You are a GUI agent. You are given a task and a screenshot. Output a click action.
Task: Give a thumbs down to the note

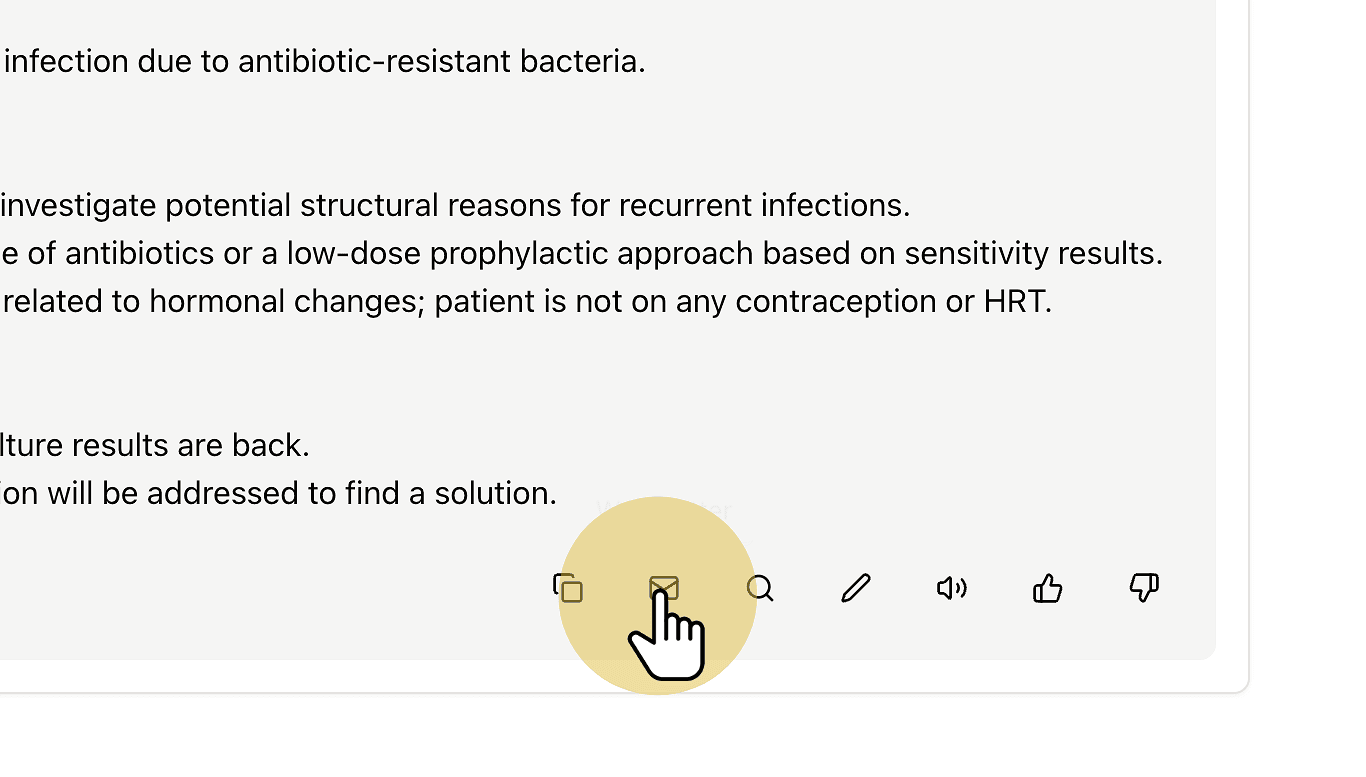[x=1144, y=588]
